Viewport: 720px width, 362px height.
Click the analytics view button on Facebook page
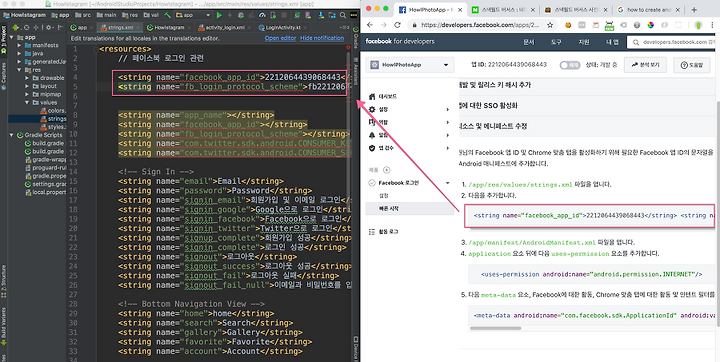tap(645, 65)
